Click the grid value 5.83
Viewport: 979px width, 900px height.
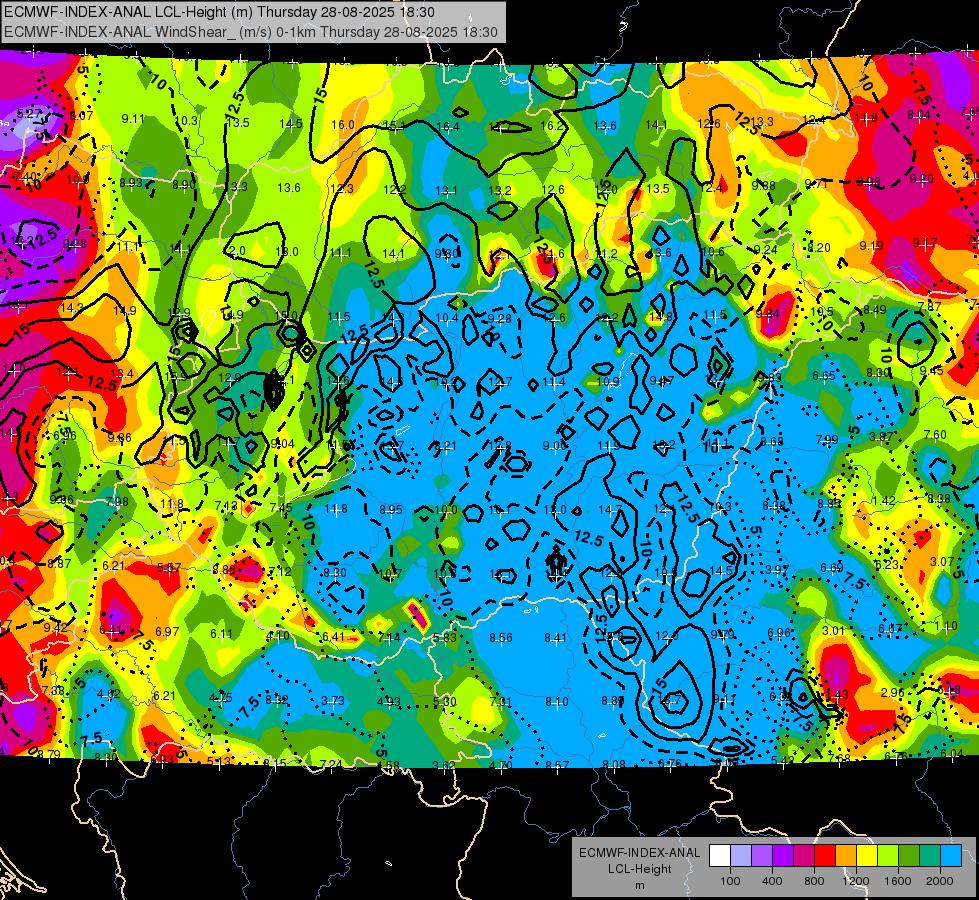pos(445,638)
